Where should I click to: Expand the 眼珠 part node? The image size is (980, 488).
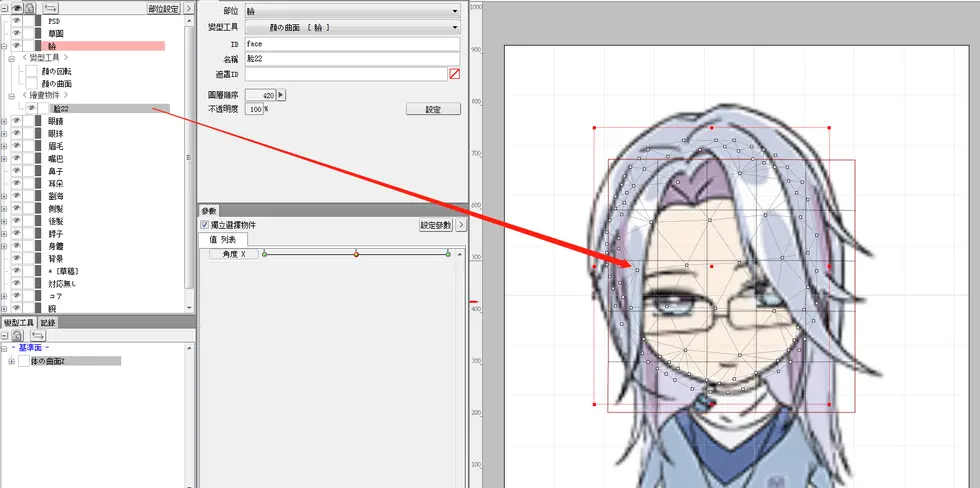(x=4, y=134)
